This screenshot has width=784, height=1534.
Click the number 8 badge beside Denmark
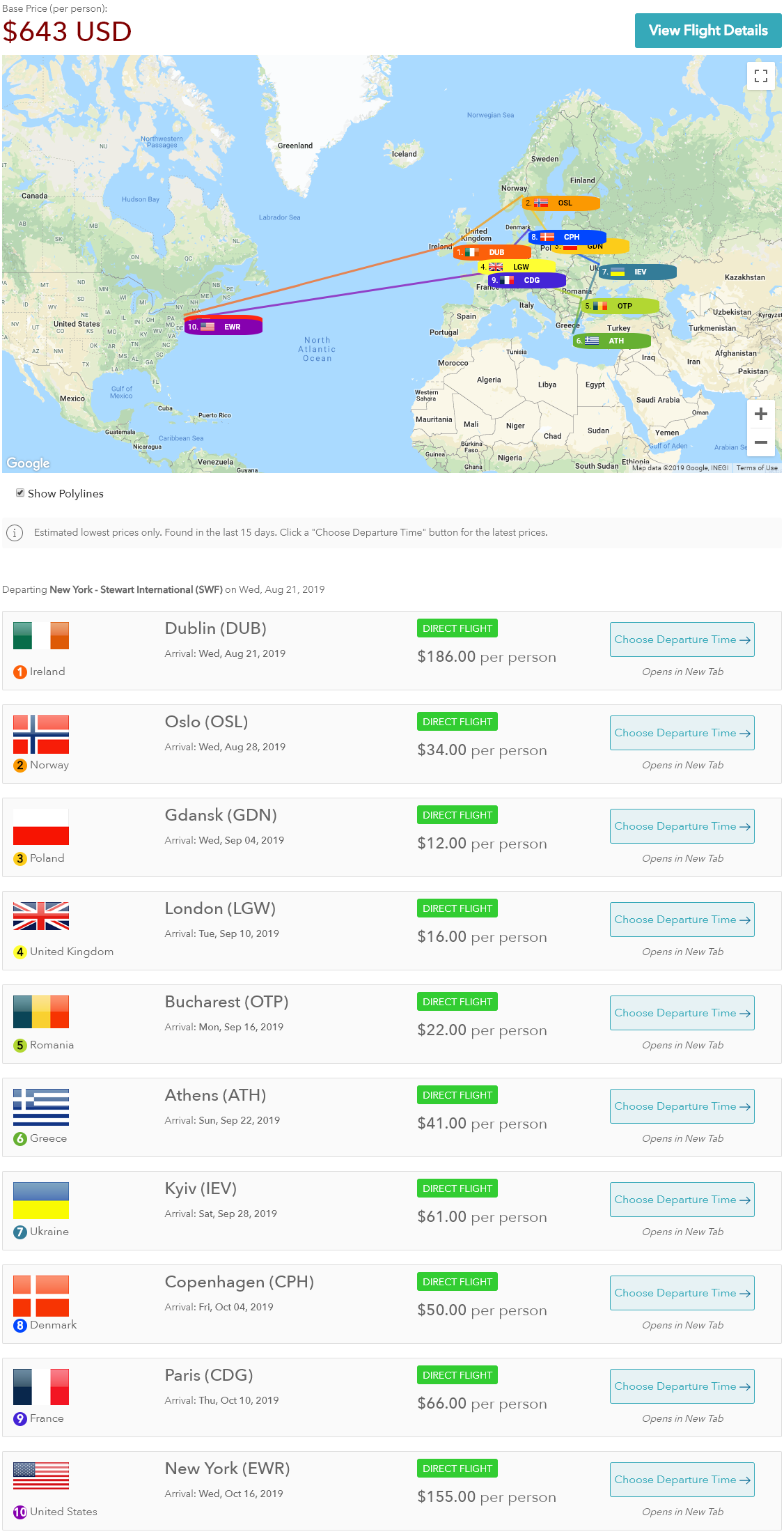tap(20, 1325)
